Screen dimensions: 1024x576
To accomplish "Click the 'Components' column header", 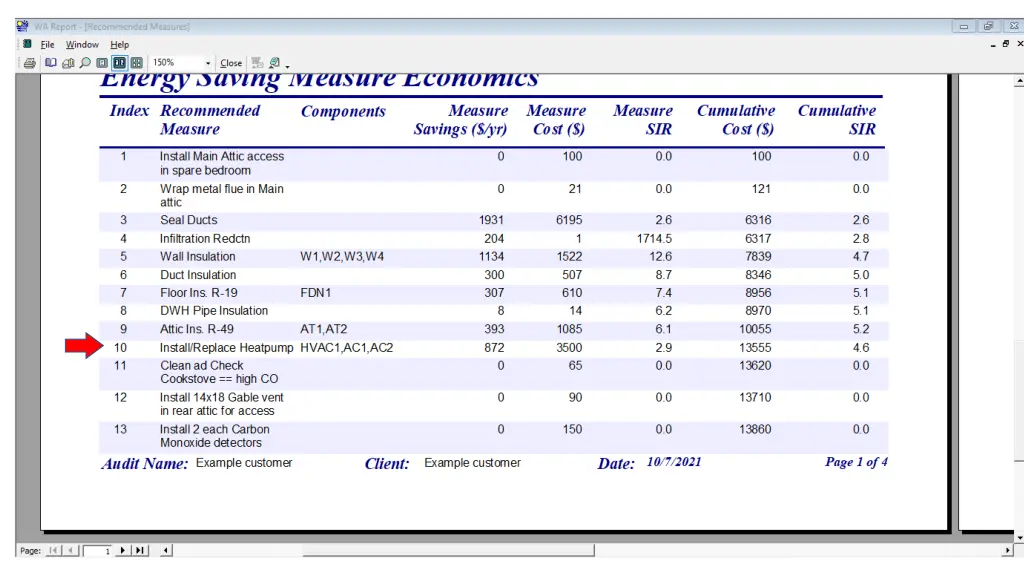I will tap(343, 111).
